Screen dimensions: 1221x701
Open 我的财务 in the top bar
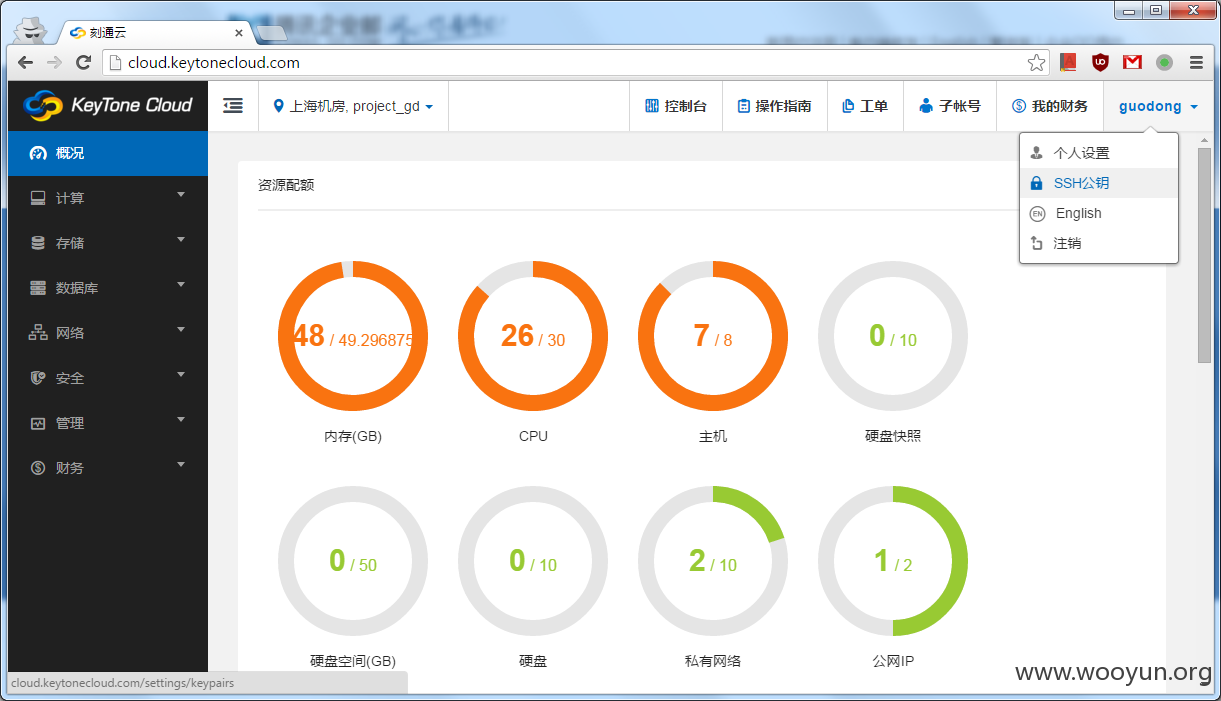(x=1049, y=106)
